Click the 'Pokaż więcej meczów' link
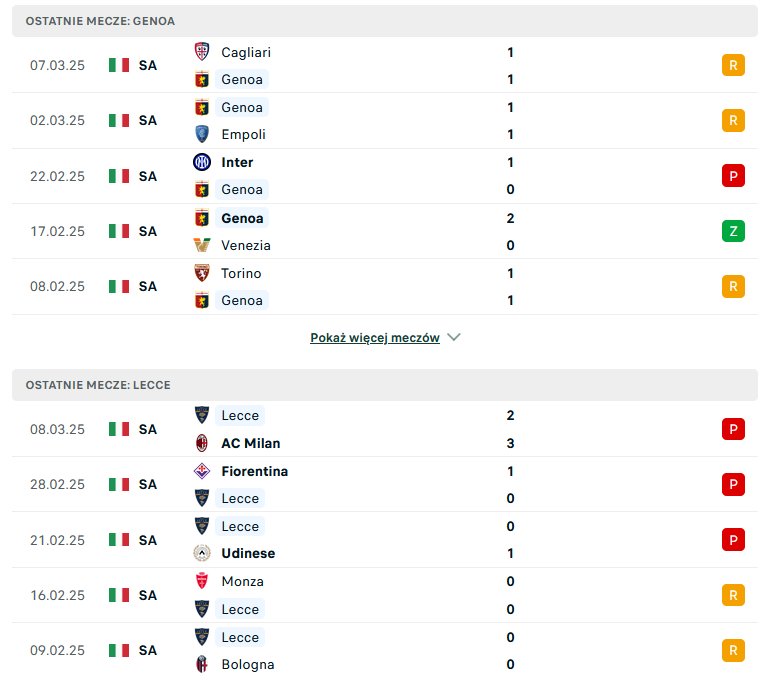 [x=375, y=338]
